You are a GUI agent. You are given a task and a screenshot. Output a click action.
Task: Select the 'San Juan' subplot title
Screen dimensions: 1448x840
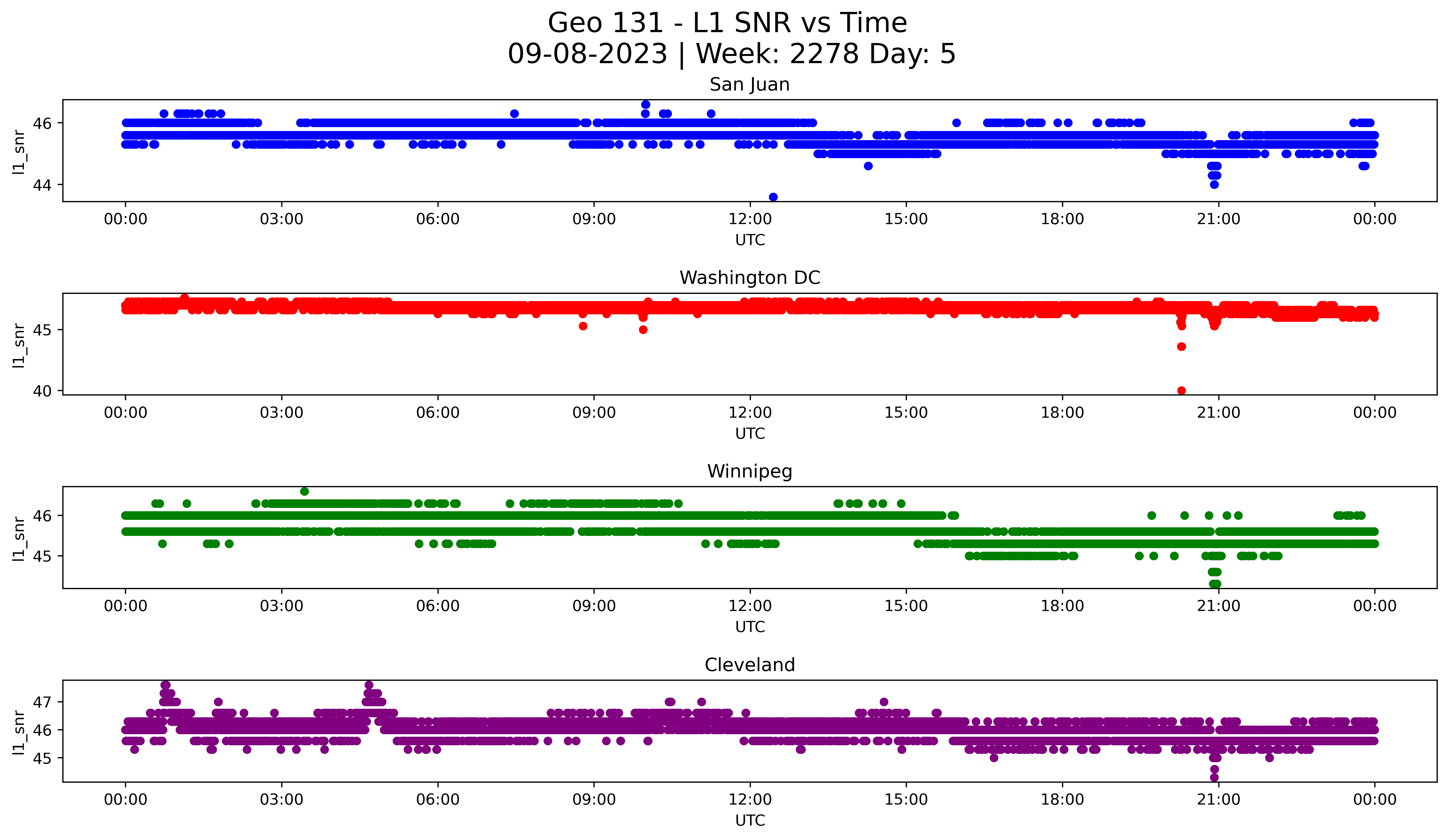pyautogui.click(x=749, y=85)
